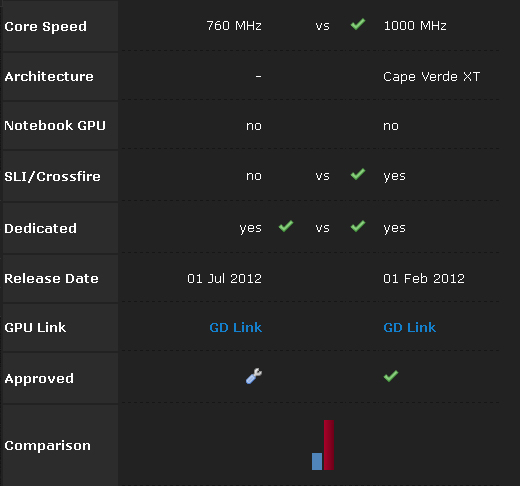This screenshot has width=520, height=486.
Task: Click the Cape Verde XT architecture value
Action: tap(432, 77)
